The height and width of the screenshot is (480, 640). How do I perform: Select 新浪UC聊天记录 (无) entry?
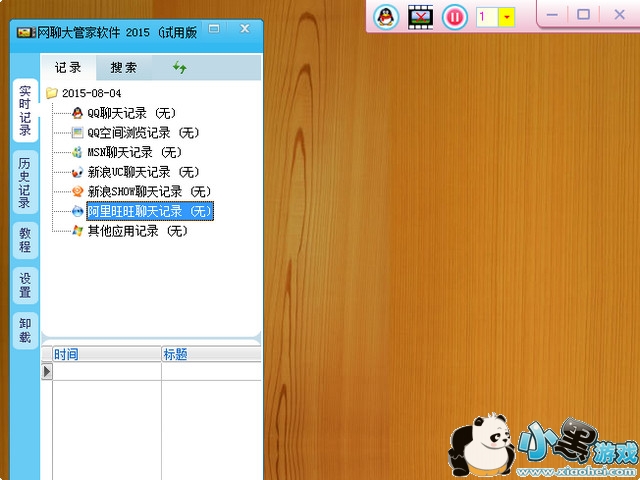(144, 172)
